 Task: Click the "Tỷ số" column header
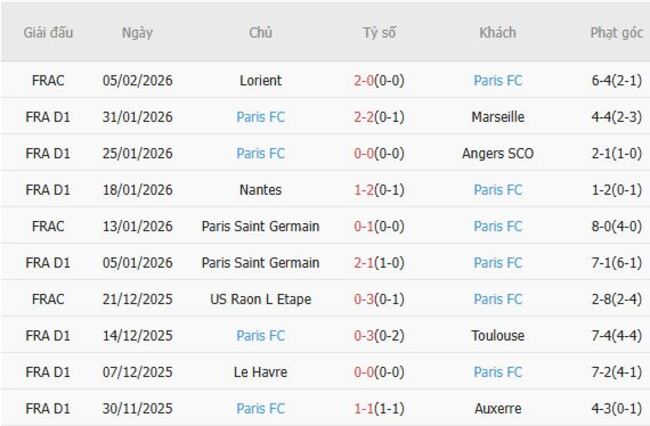pyautogui.click(x=379, y=33)
